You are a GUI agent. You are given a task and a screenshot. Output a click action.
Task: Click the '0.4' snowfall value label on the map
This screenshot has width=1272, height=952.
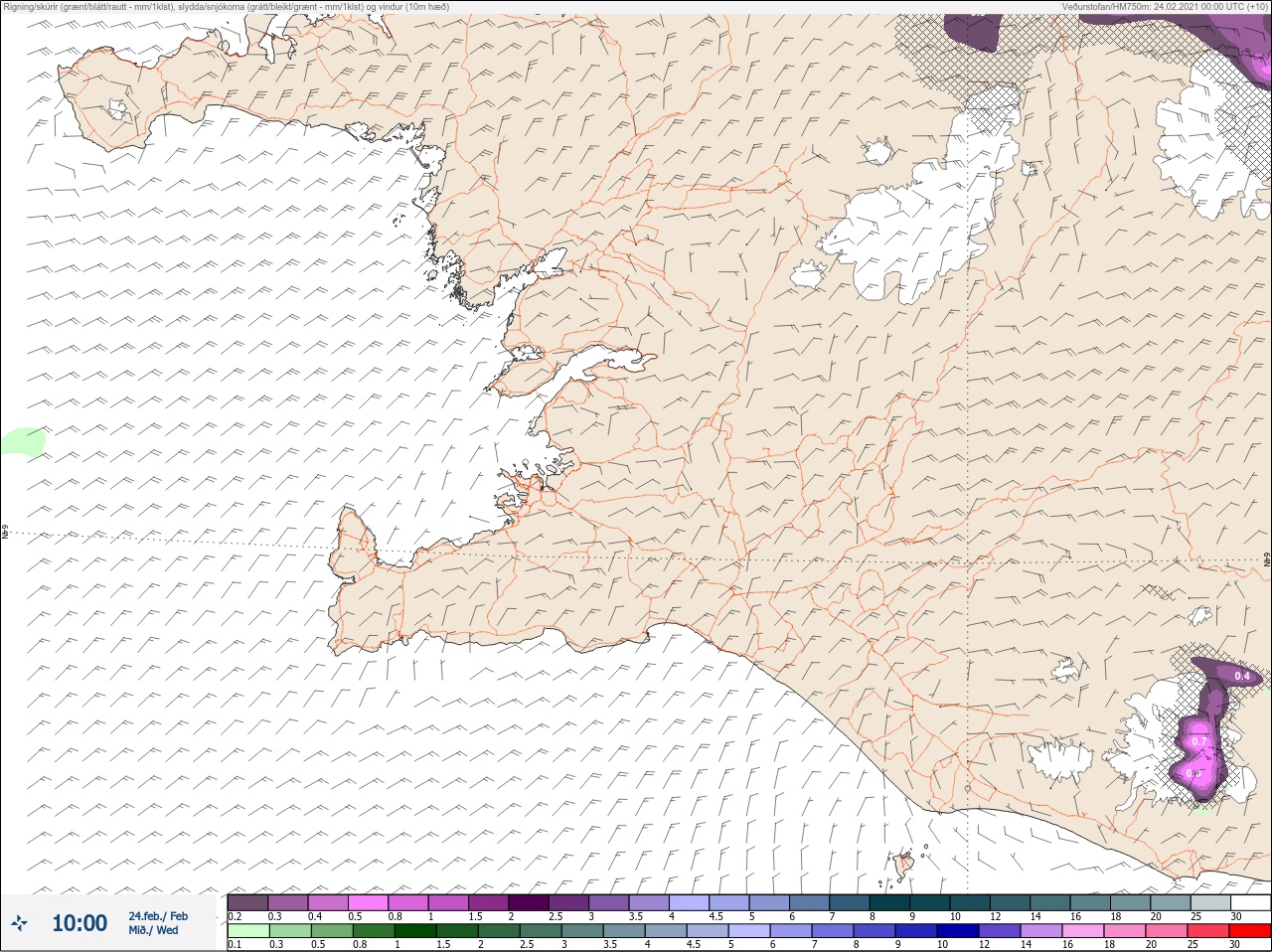point(1242,676)
